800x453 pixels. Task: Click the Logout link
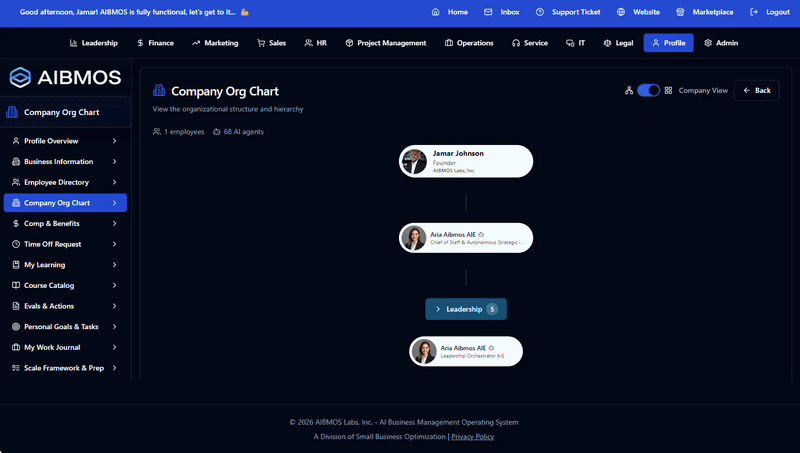click(770, 12)
